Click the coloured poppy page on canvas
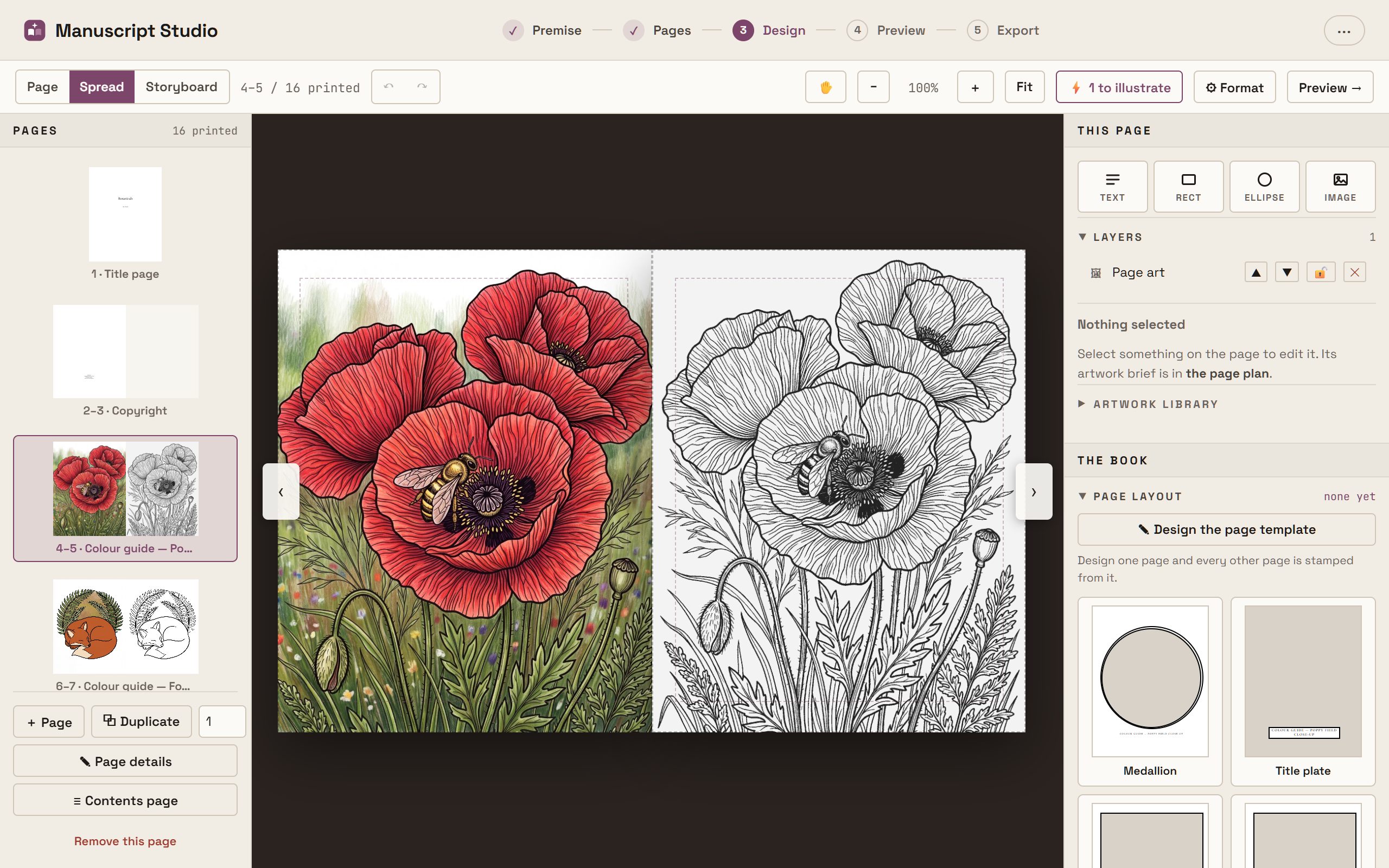The image size is (1389, 868). 465,491
